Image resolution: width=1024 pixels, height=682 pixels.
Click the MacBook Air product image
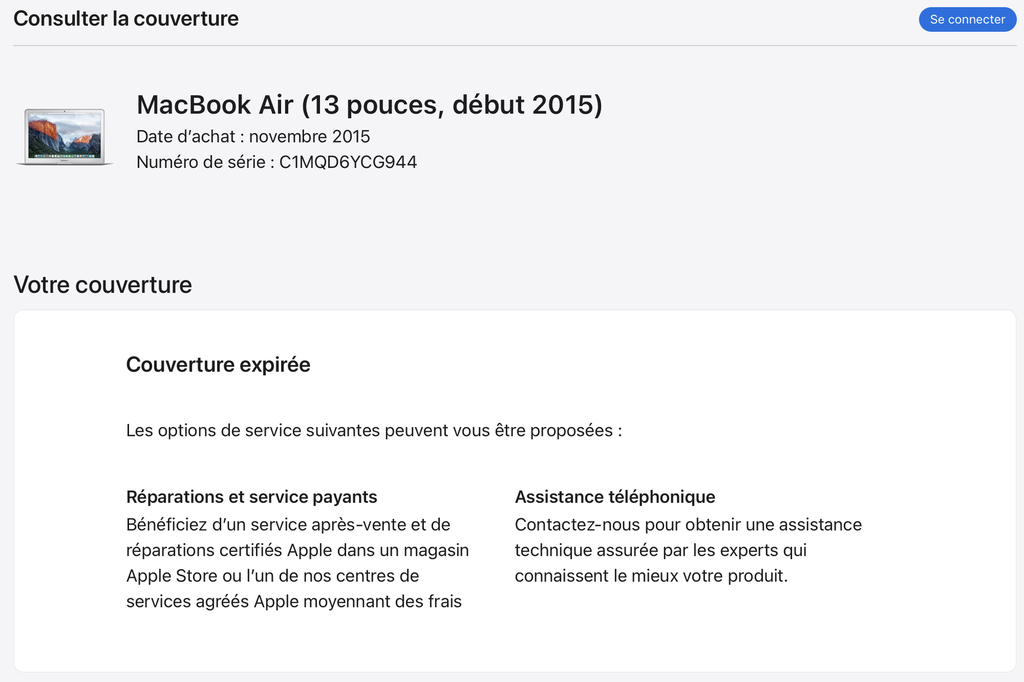[x=64, y=137]
